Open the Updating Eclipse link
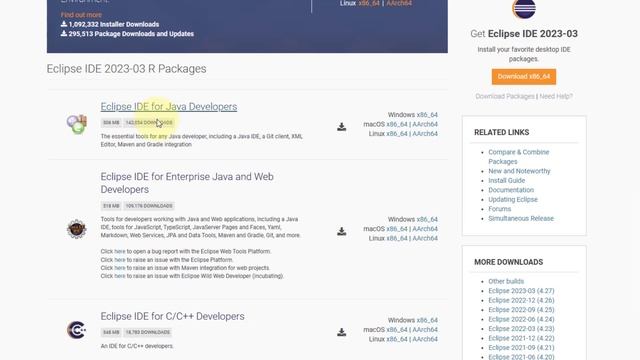The width and height of the screenshot is (640, 360). (x=513, y=200)
